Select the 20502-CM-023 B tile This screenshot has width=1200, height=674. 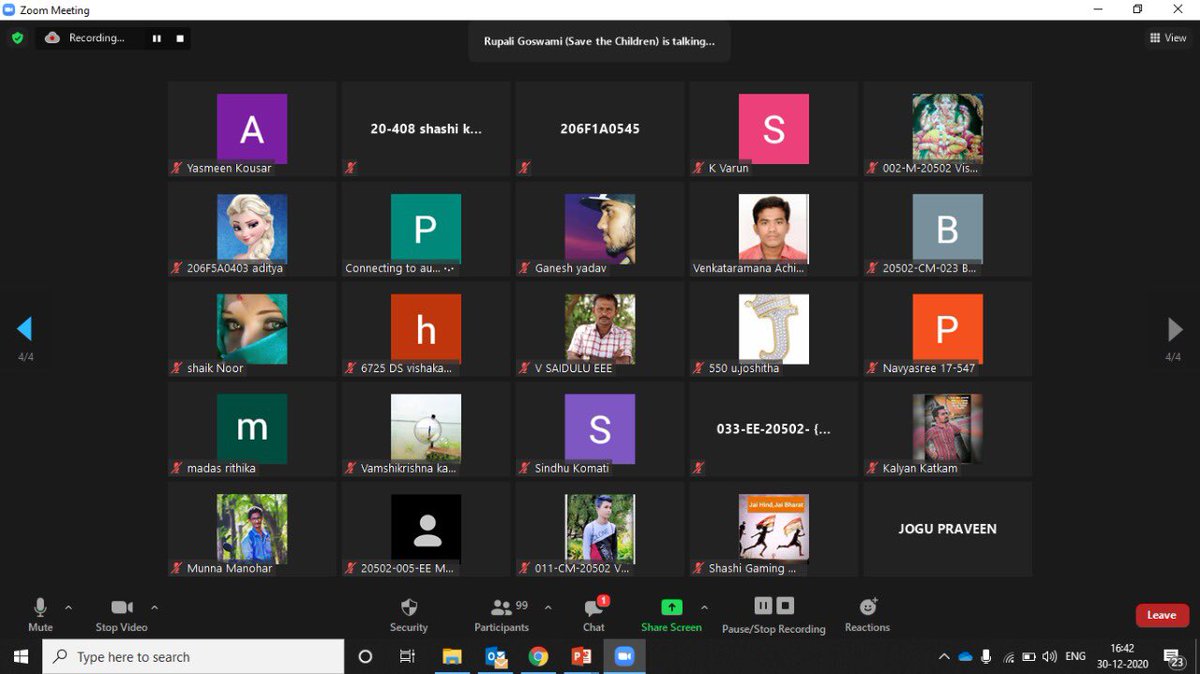click(948, 229)
